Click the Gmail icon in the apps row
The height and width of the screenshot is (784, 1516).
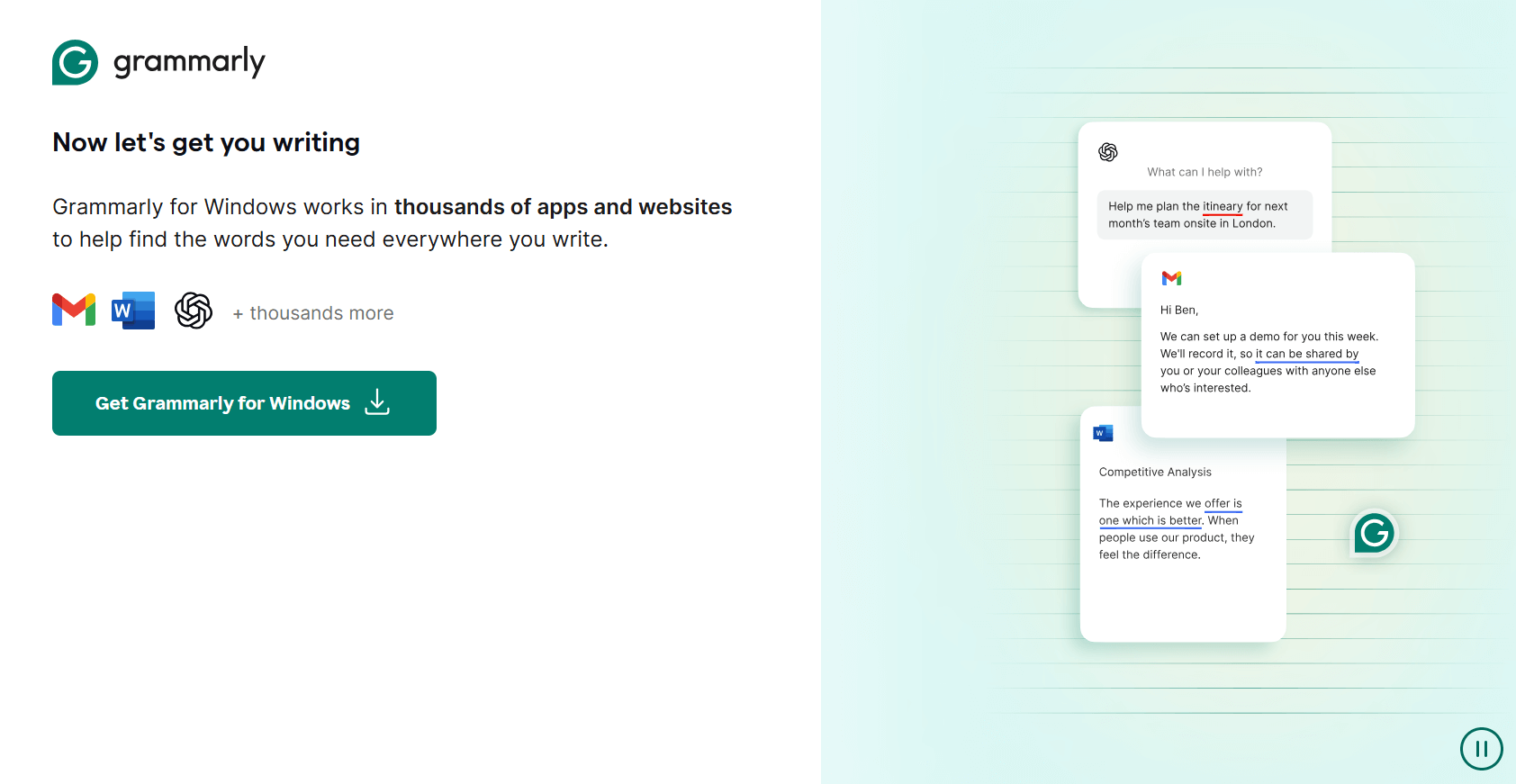click(x=74, y=311)
